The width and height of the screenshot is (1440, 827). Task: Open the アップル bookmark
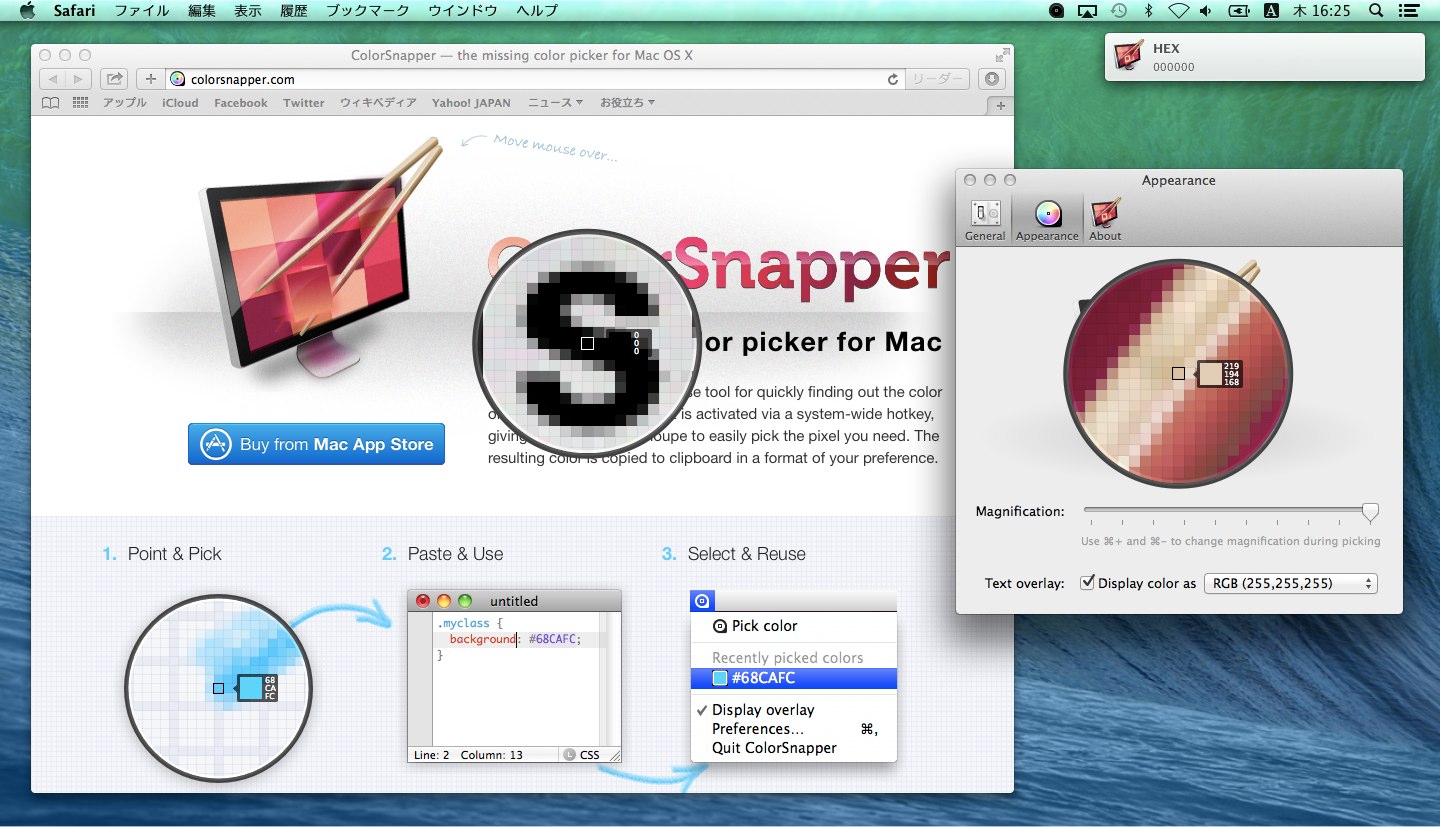tap(125, 103)
